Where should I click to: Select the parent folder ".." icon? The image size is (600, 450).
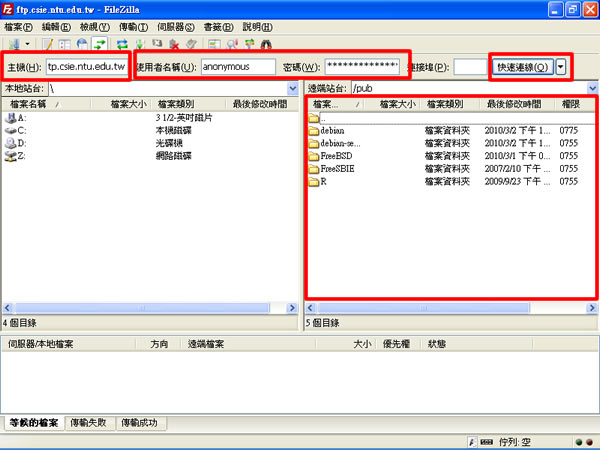(x=314, y=118)
